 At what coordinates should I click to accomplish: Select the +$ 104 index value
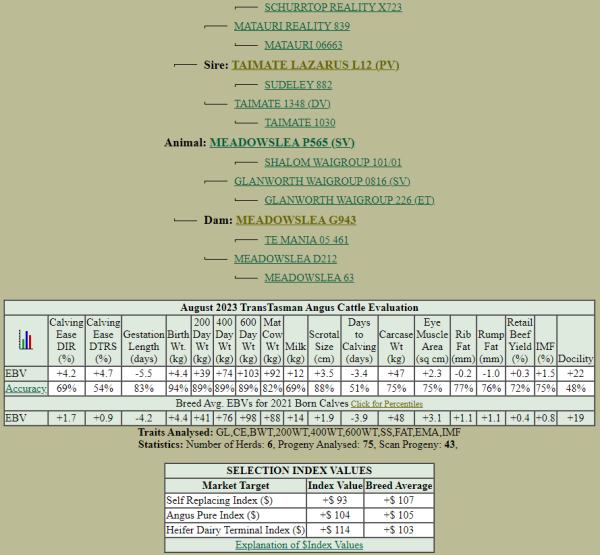coord(335,516)
